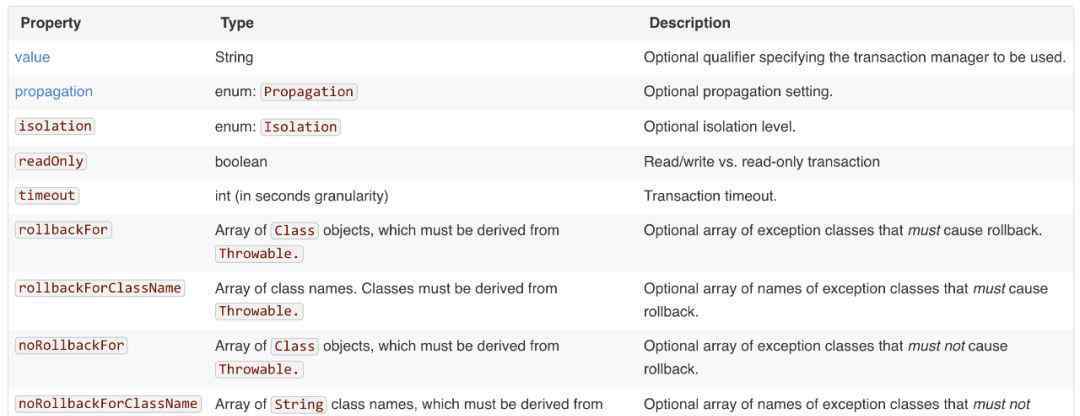Click the isolation property code label
Image resolution: width=1080 pixels, height=416 pixels.
55,126
